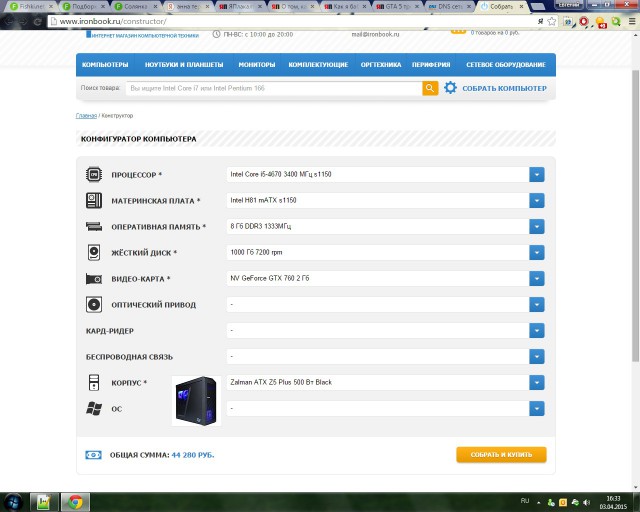This screenshot has width=640, height=512.
Task: Click the browser address bar
Action: click(x=294, y=21)
